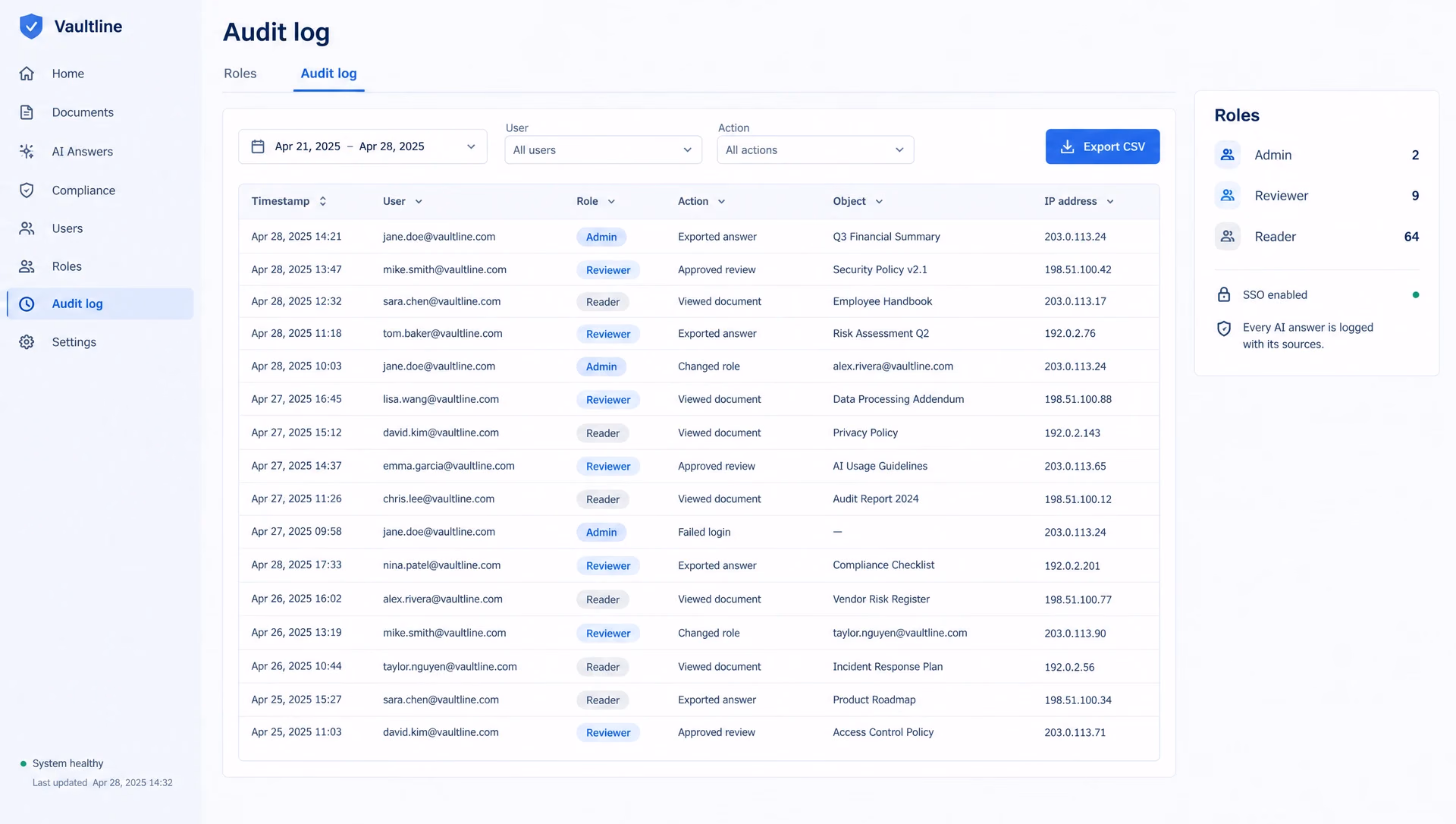Click the Reviewer role avatar icon
The height and width of the screenshot is (824, 1456).
coord(1227,196)
